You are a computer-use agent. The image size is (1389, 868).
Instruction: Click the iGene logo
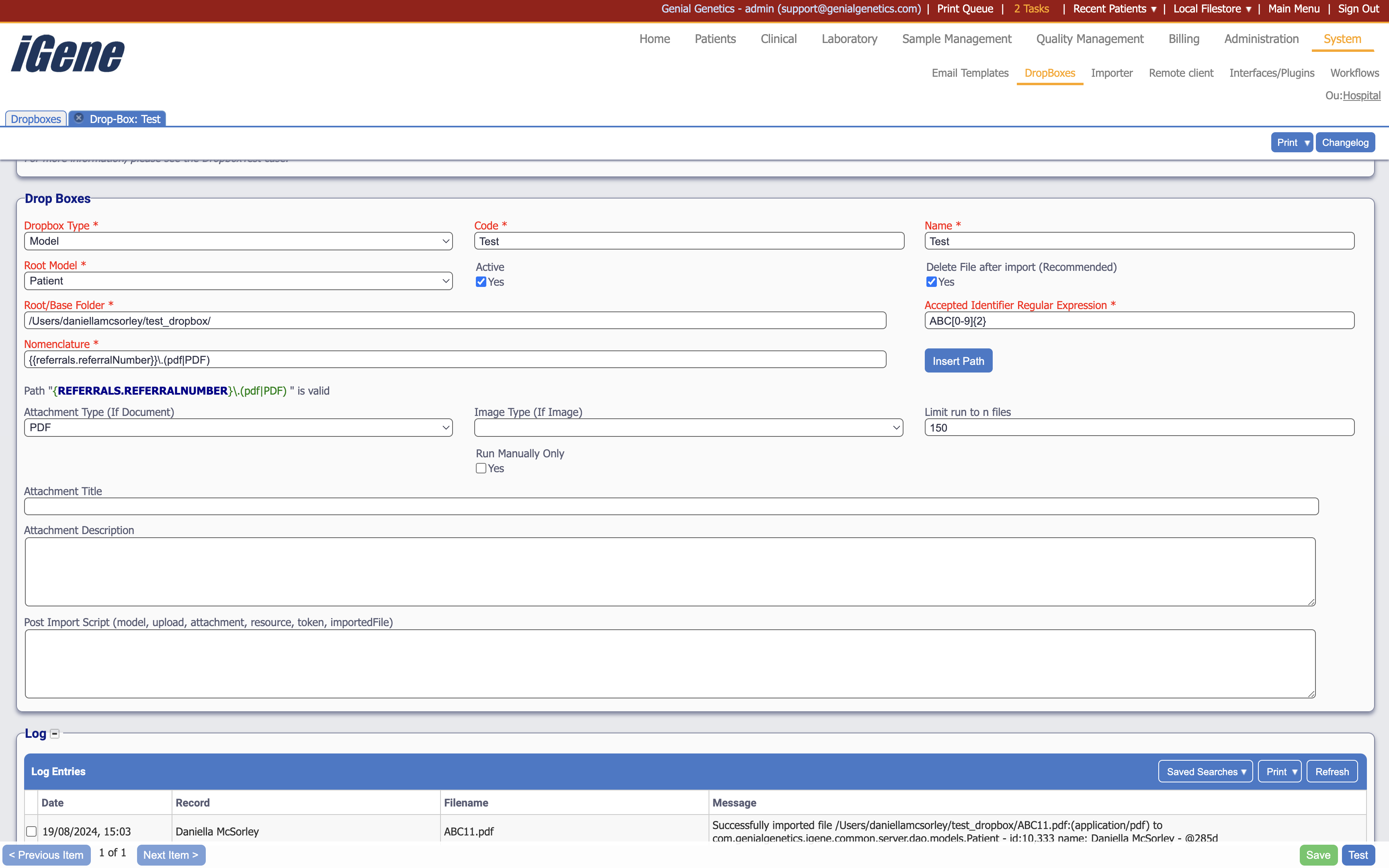point(67,53)
